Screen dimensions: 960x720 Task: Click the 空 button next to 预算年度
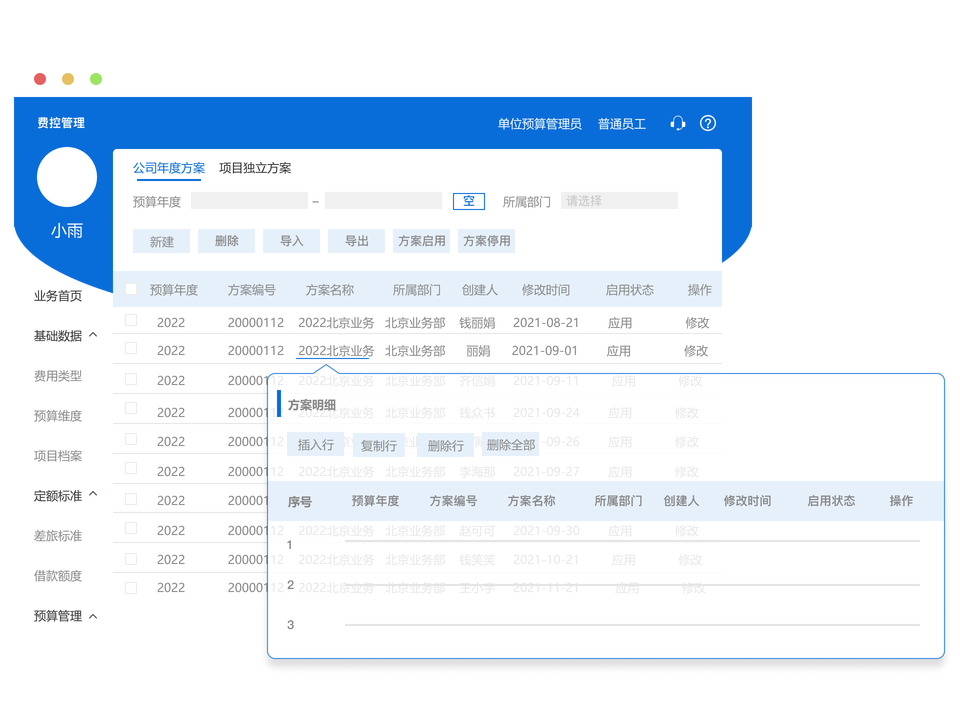(x=468, y=200)
